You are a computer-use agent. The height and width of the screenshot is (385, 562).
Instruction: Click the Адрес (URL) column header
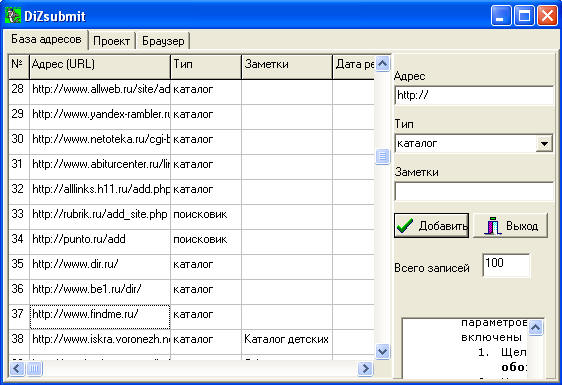[x=100, y=66]
